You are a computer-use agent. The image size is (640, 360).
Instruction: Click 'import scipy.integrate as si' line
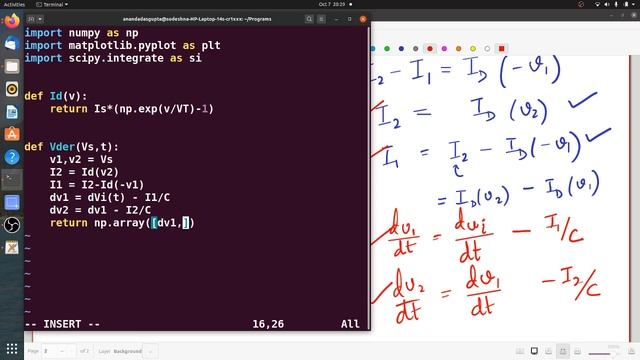[x=113, y=58]
